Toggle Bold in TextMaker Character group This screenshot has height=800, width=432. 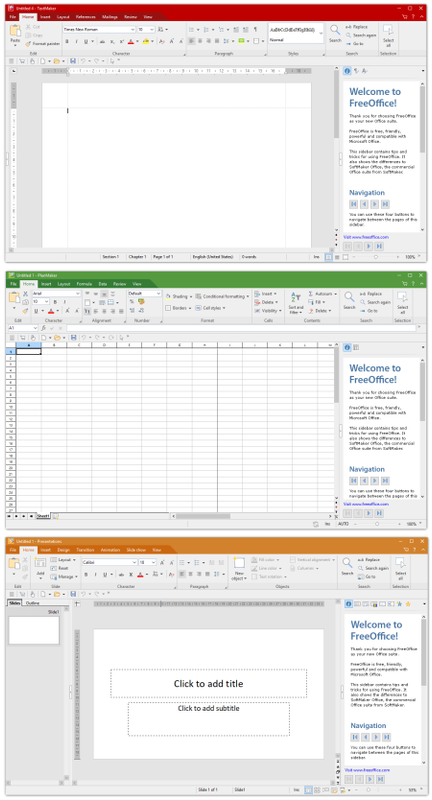[x=67, y=41]
